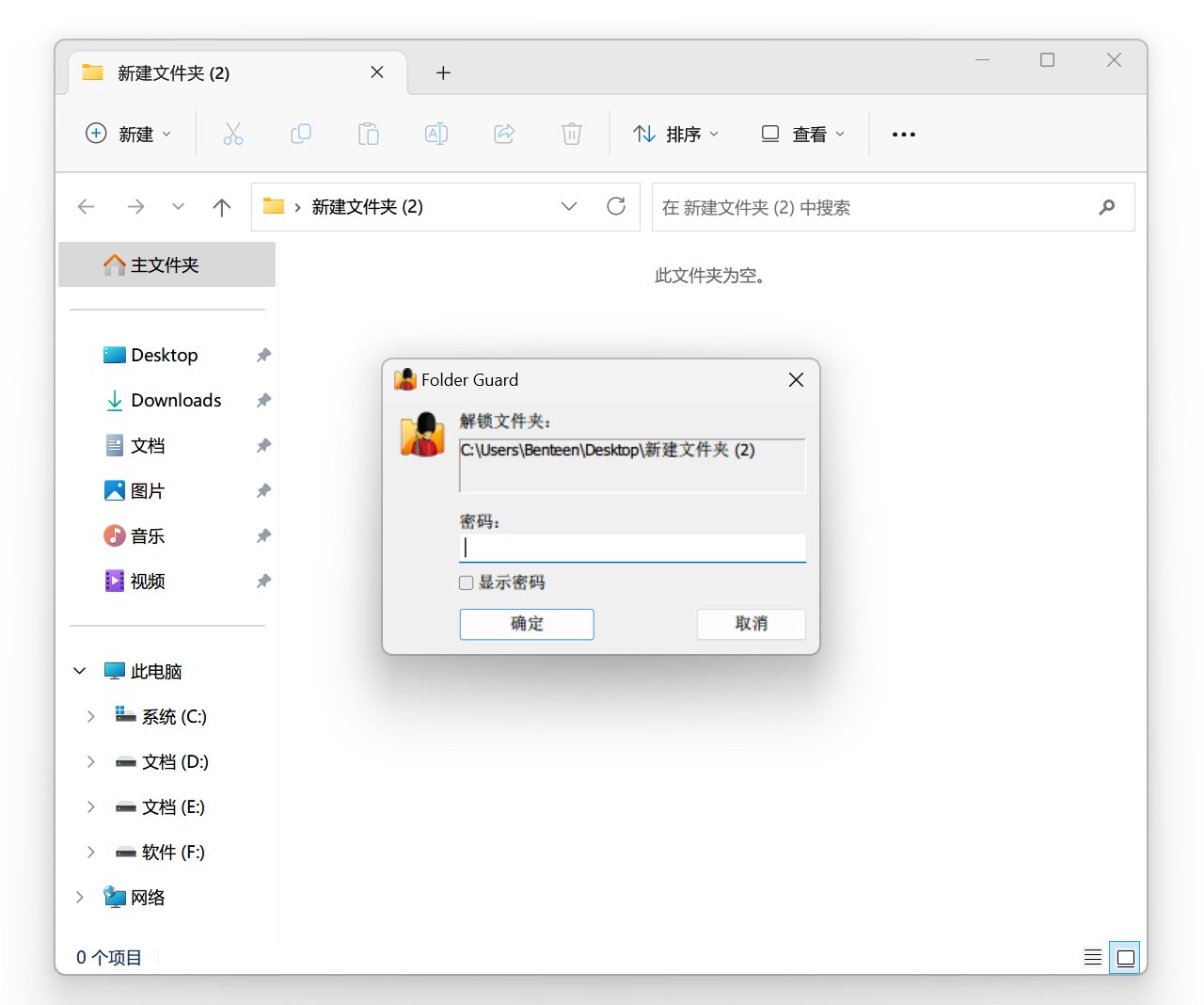Open recent locations dropdown chevron

click(x=178, y=207)
